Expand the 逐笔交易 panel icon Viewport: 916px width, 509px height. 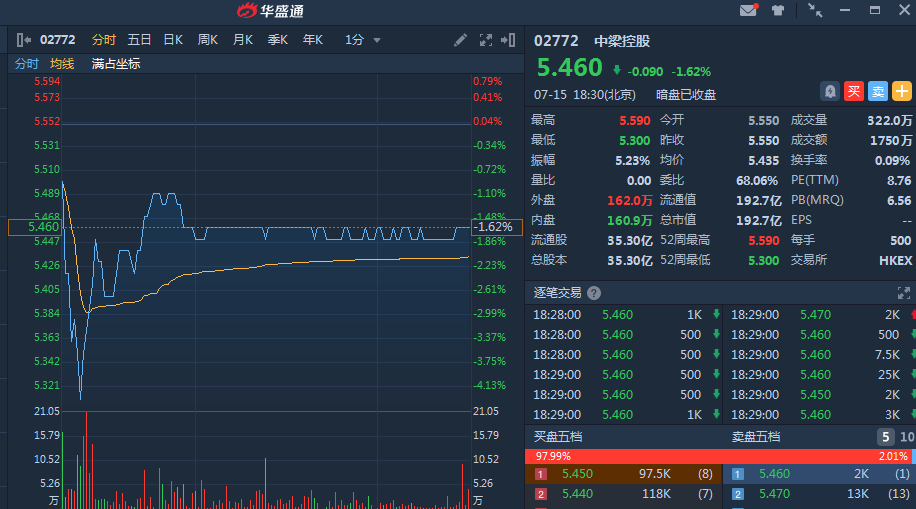(x=903, y=293)
